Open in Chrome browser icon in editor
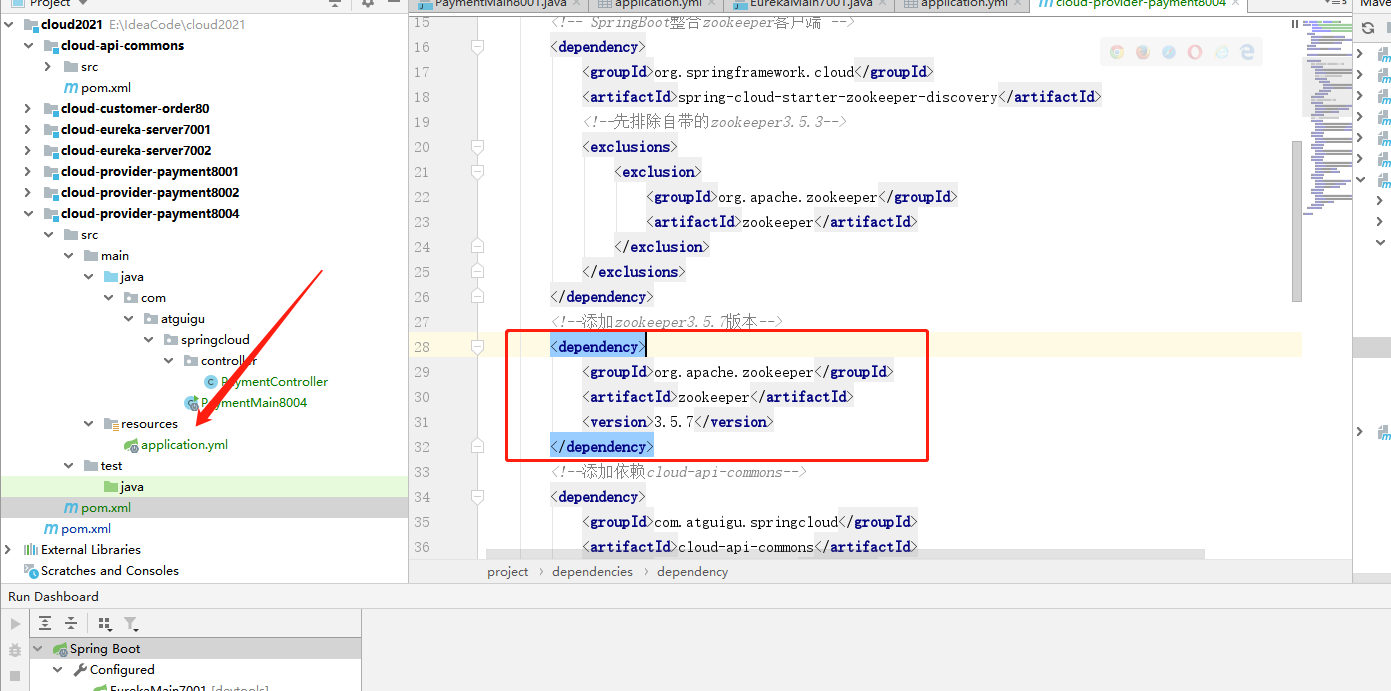Screen dimensions: 1391x691 pyautogui.click(x=1116, y=52)
